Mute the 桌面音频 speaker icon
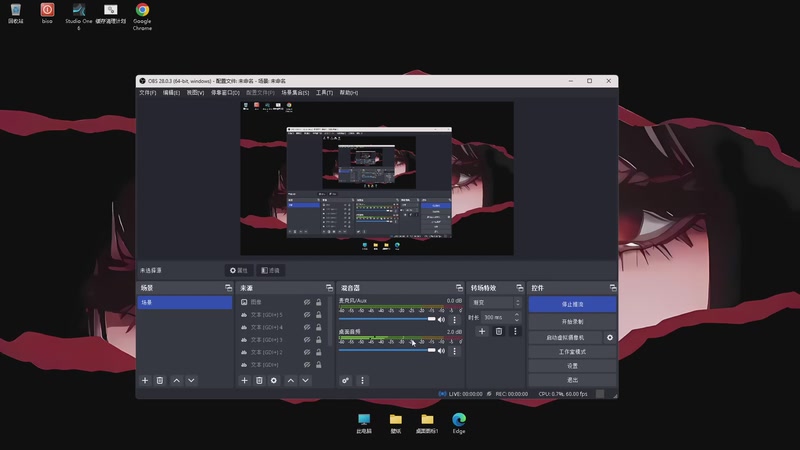Screen dimensions: 800x450 tap(441, 351)
